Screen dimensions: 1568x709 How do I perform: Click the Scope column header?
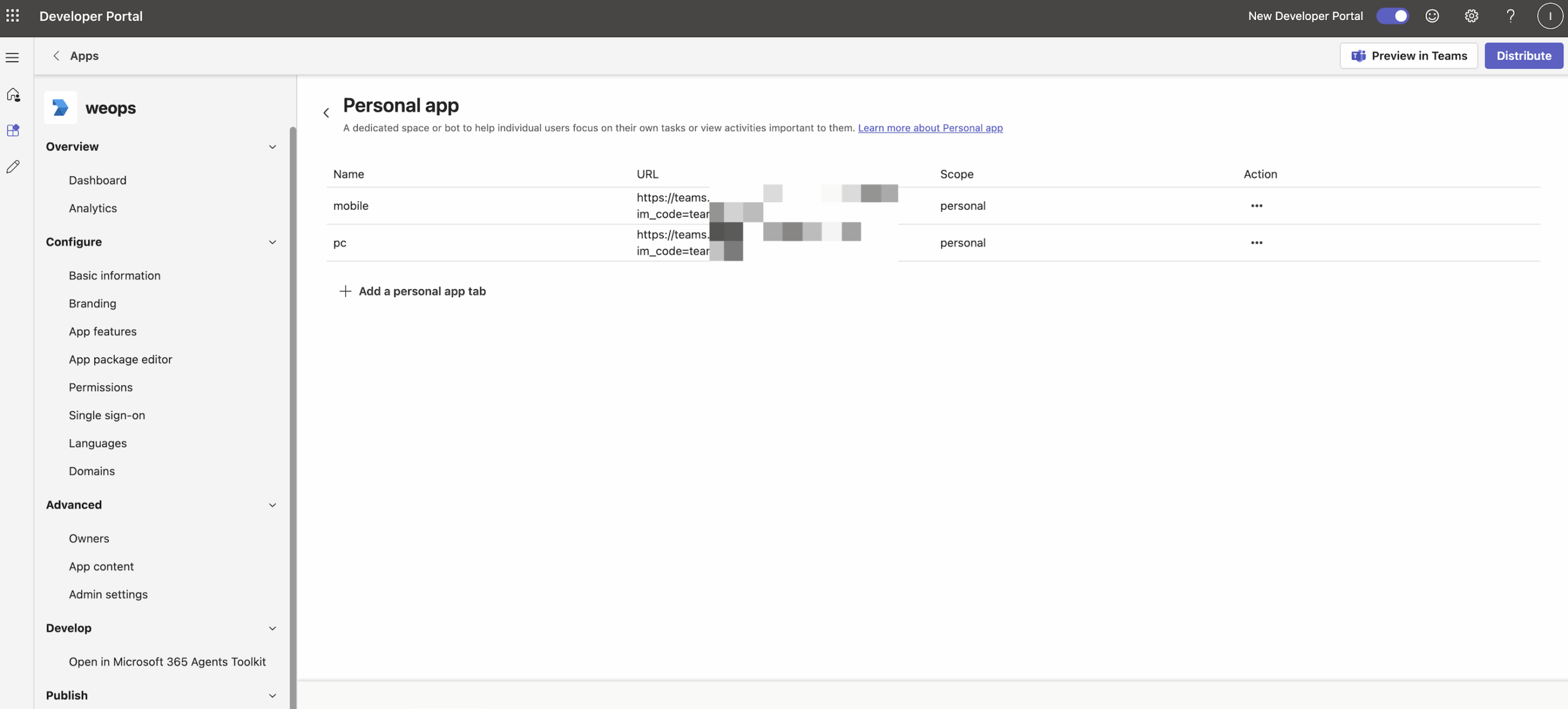point(957,174)
